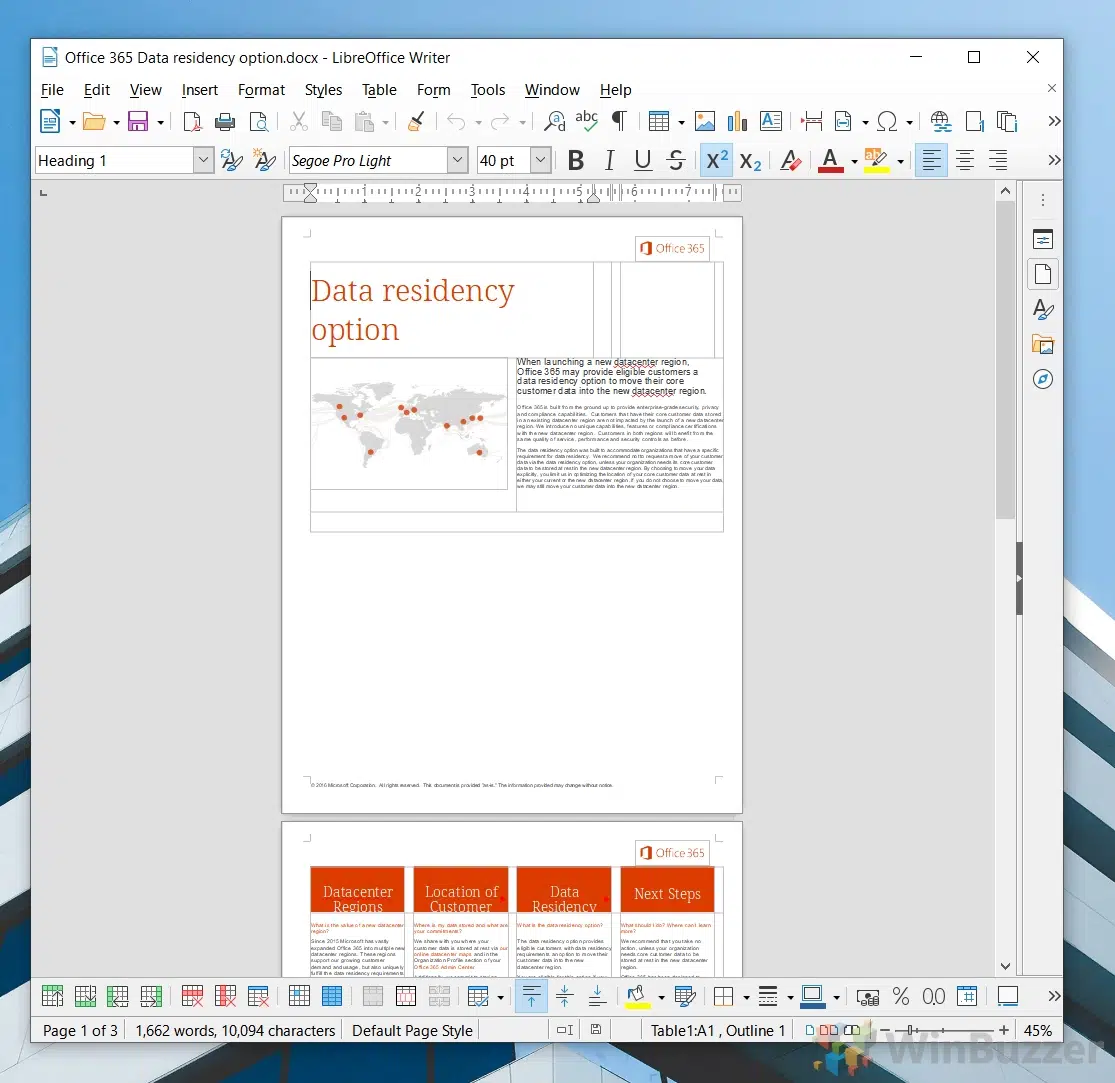Screen dimensions: 1115x1083
Task: Insert an image using the toolbar icon
Action: (705, 122)
